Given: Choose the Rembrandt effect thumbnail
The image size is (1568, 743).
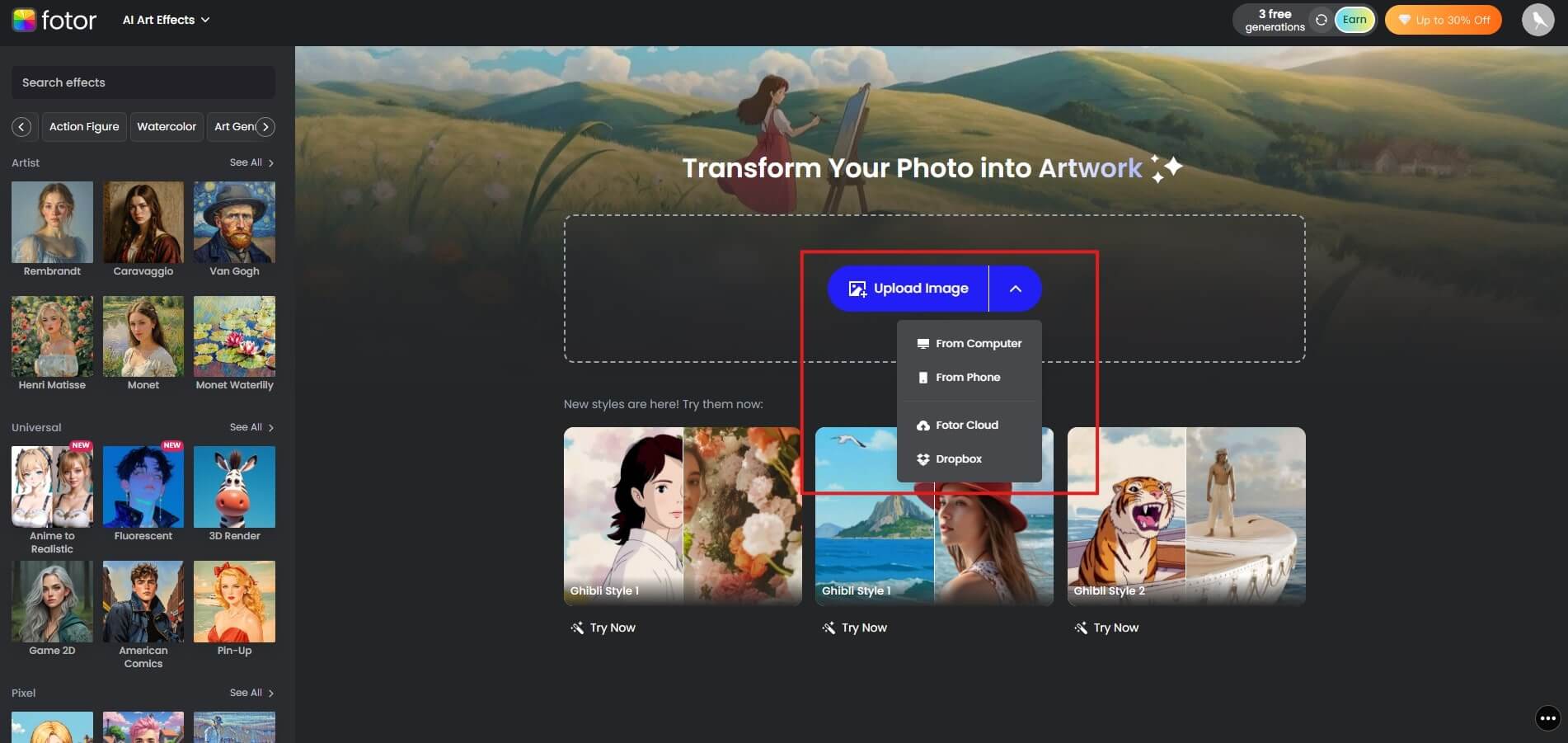Looking at the screenshot, I should click(52, 222).
